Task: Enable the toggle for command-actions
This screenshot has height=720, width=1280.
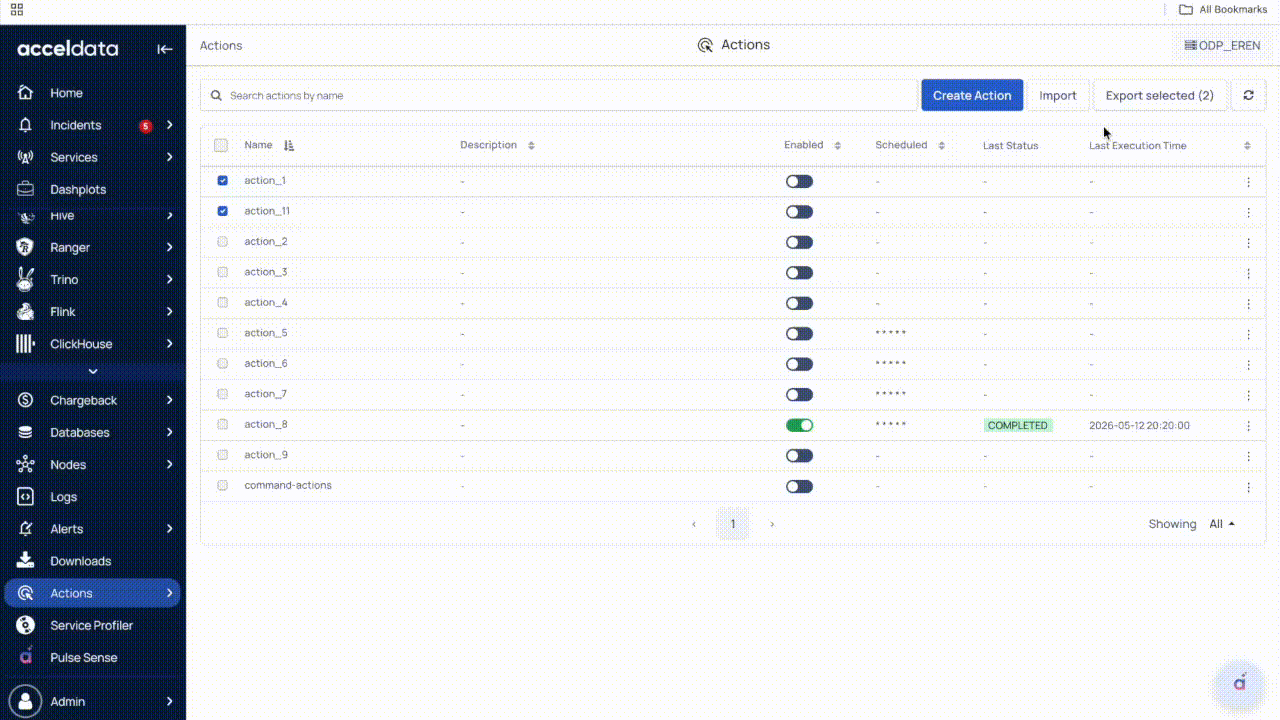Action: [x=799, y=486]
